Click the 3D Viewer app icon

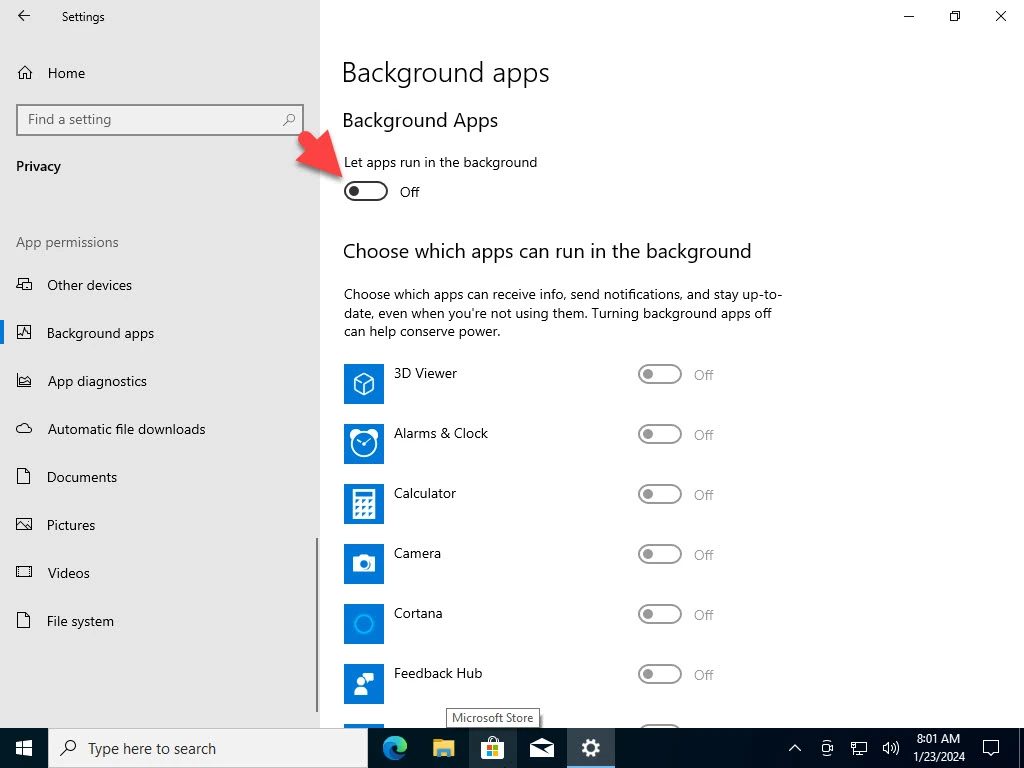click(364, 384)
